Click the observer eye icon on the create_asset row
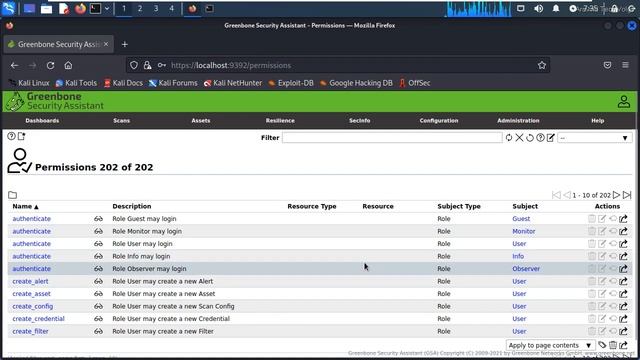640x360 pixels. (x=98, y=294)
